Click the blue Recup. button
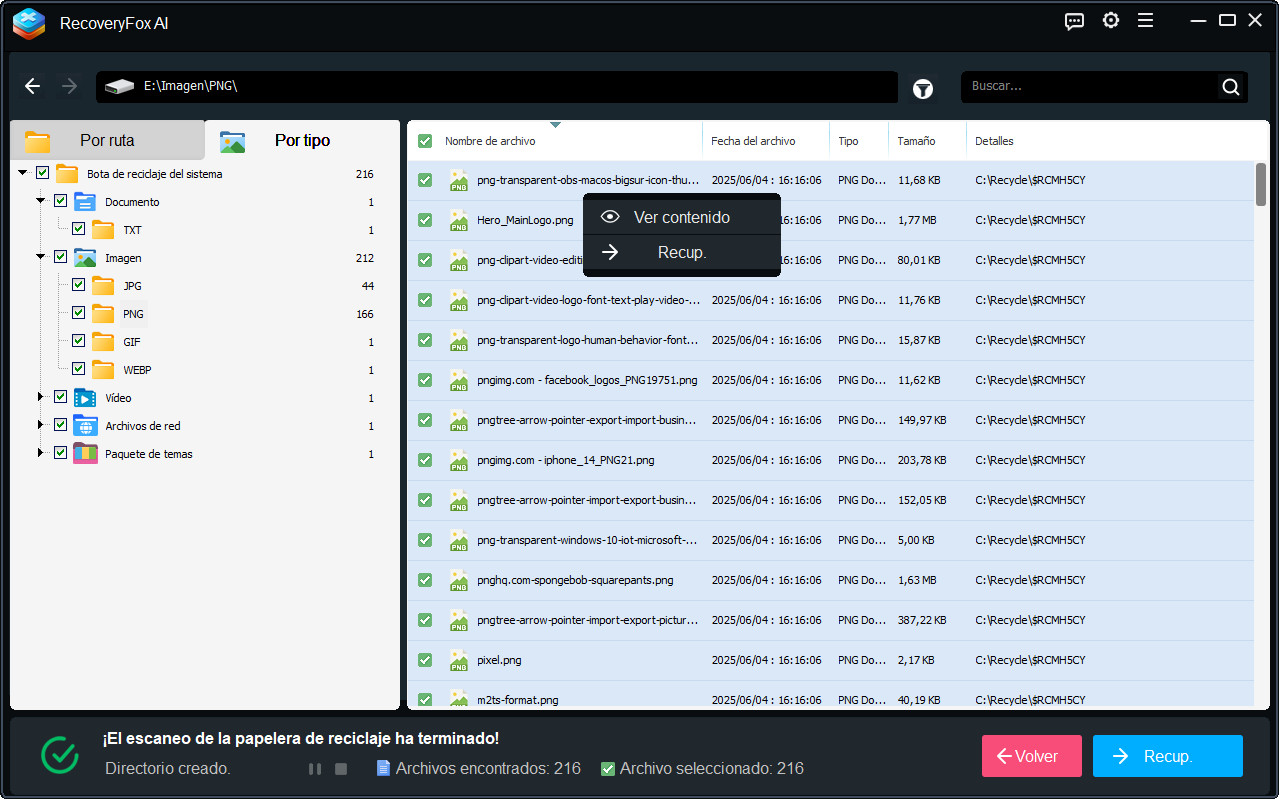 tap(1167, 756)
